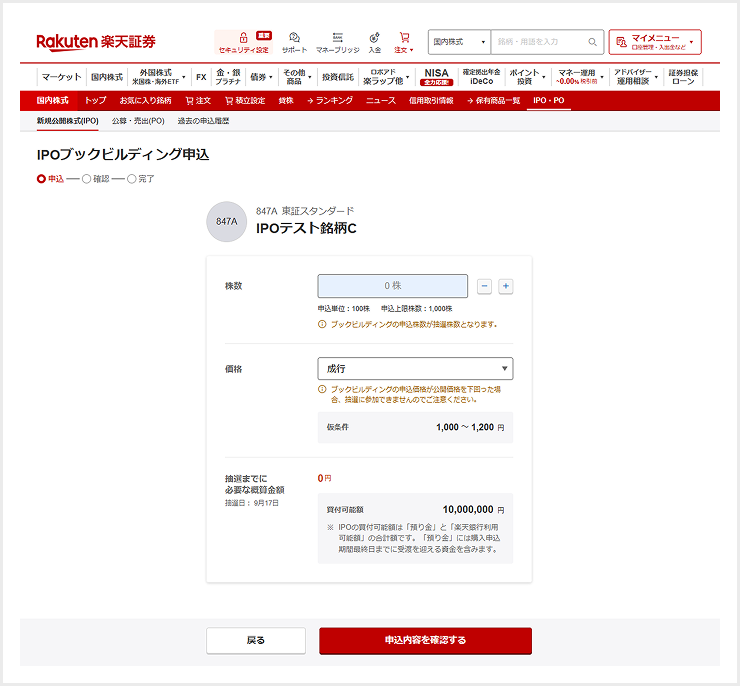Increase share count with plus button
Viewport: 740px width, 686px height.
[x=506, y=286]
